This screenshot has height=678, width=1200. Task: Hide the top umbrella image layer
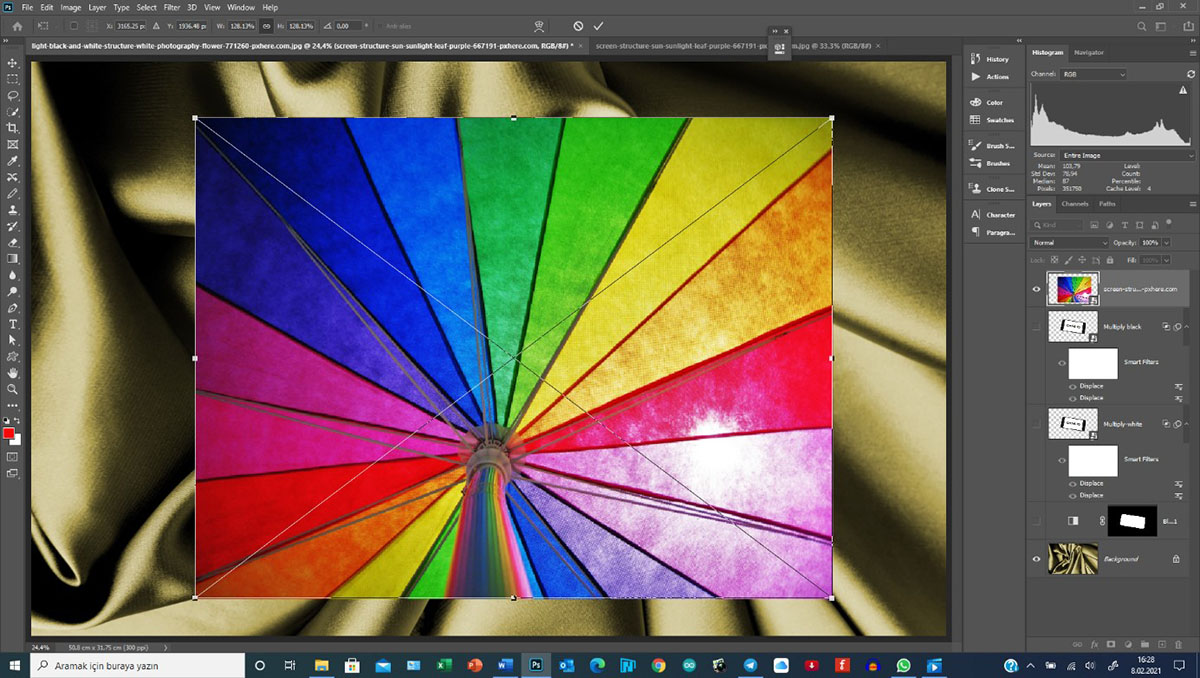tap(1036, 288)
